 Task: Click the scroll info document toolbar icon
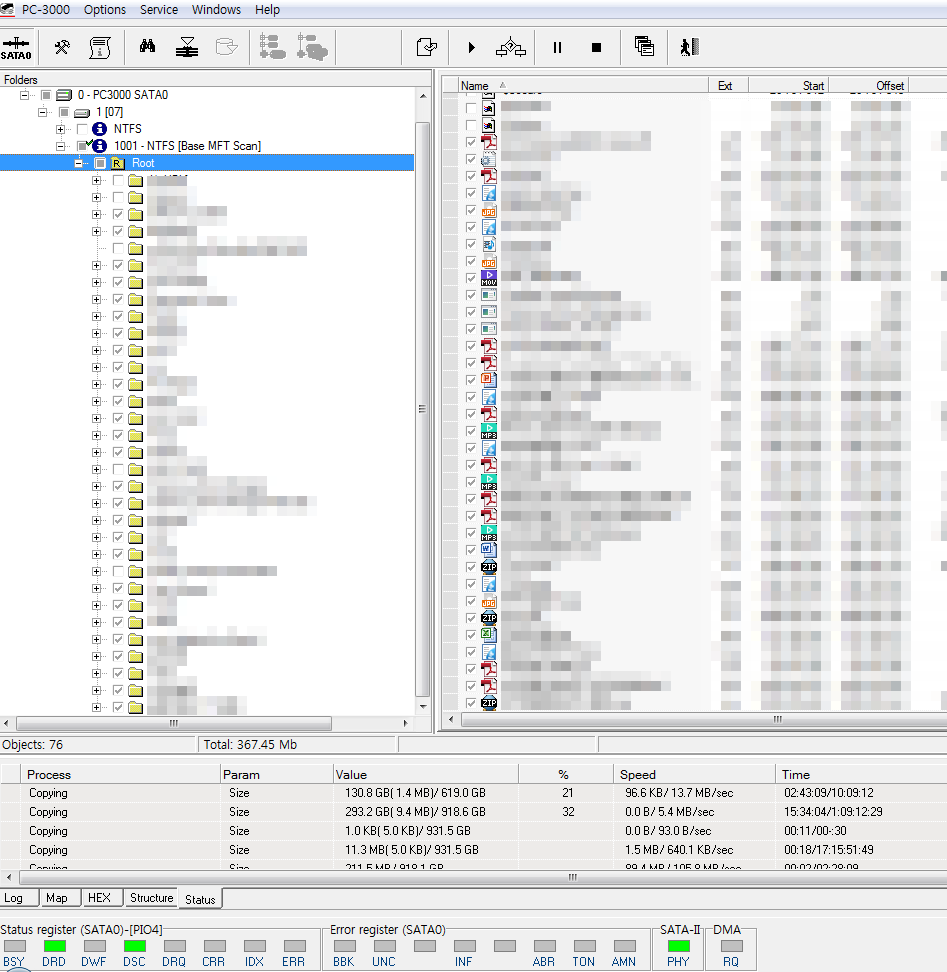click(x=99, y=47)
